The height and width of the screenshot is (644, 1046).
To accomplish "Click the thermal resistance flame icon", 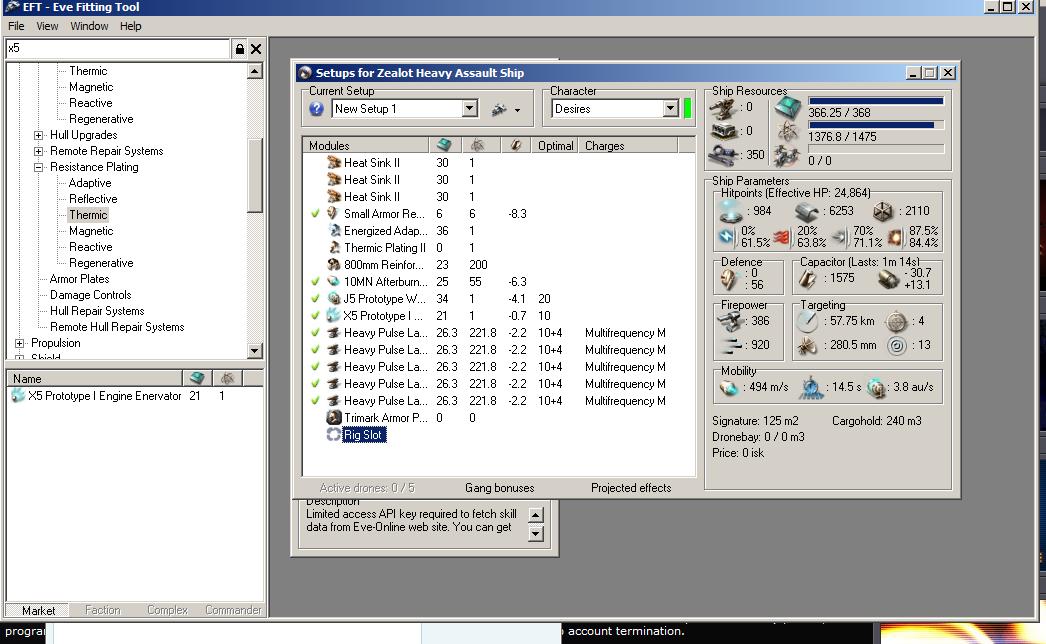I will pyautogui.click(x=782, y=236).
